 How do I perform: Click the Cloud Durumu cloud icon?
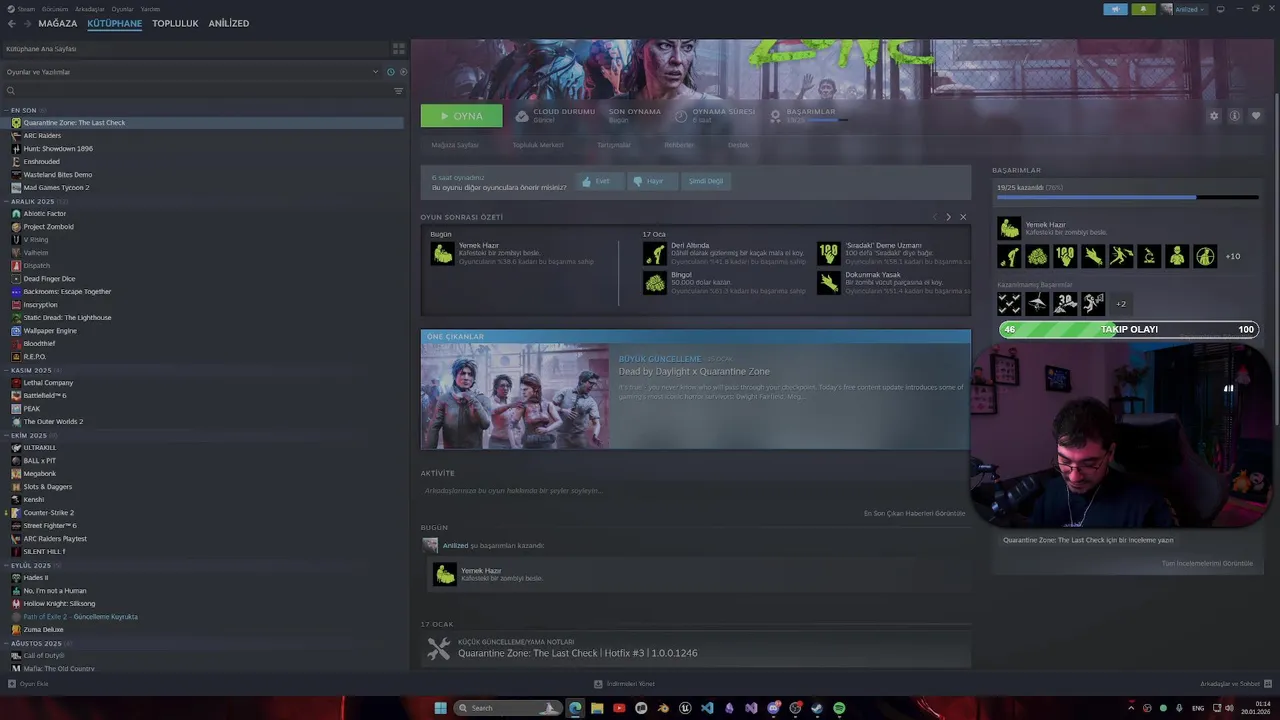click(521, 116)
